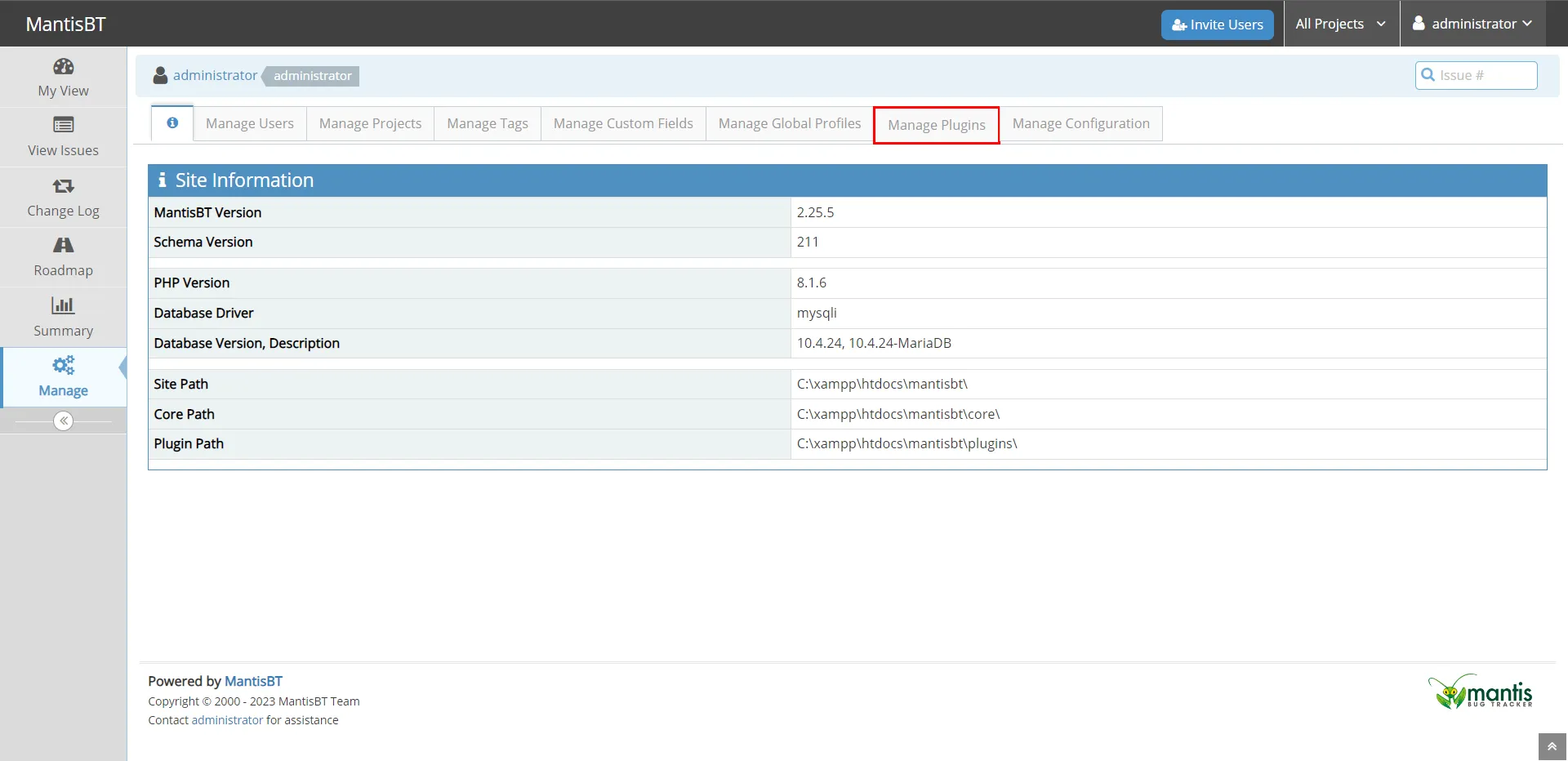Screen dimensions: 1568x761
Task: Click the administrator breadcrumb link
Action: [x=215, y=75]
